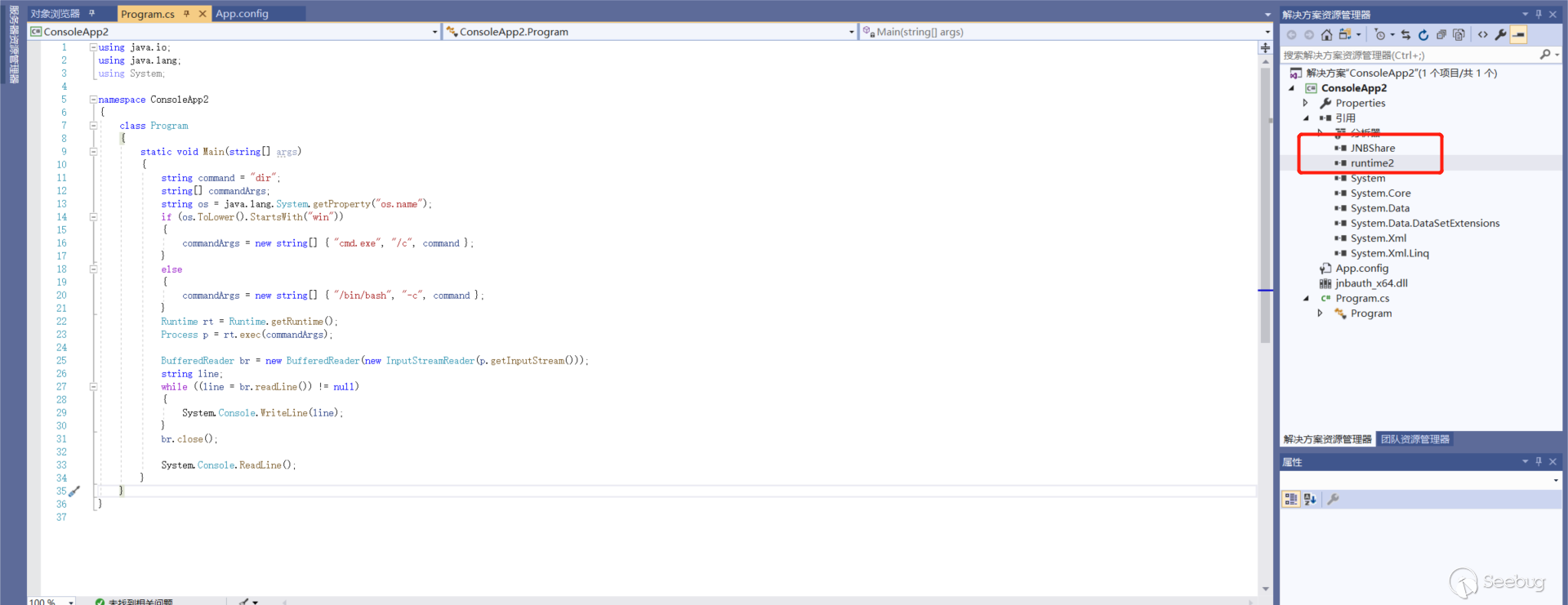Click the Back arrow in Solution Explorer toolbar
The width and height of the screenshot is (1568, 605).
(x=1291, y=34)
